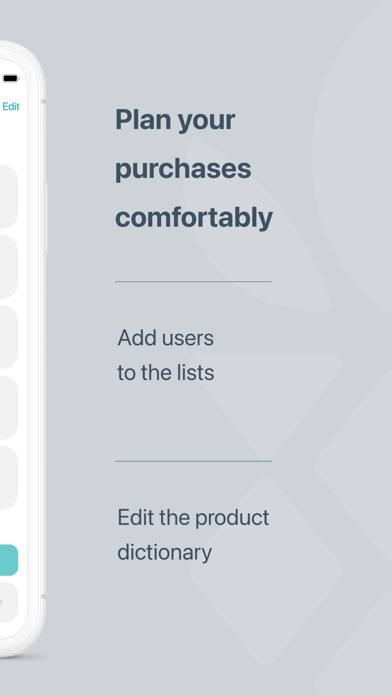Click the divider above "Edit the product"
This screenshot has width=392, height=696.
click(x=193, y=462)
